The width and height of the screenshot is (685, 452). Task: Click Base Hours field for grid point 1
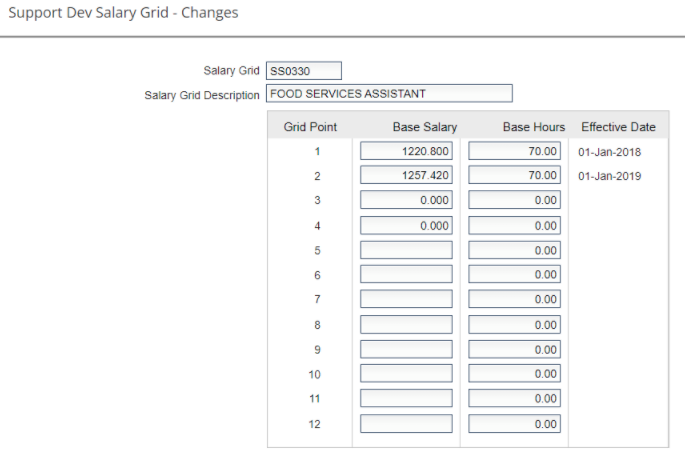point(514,152)
